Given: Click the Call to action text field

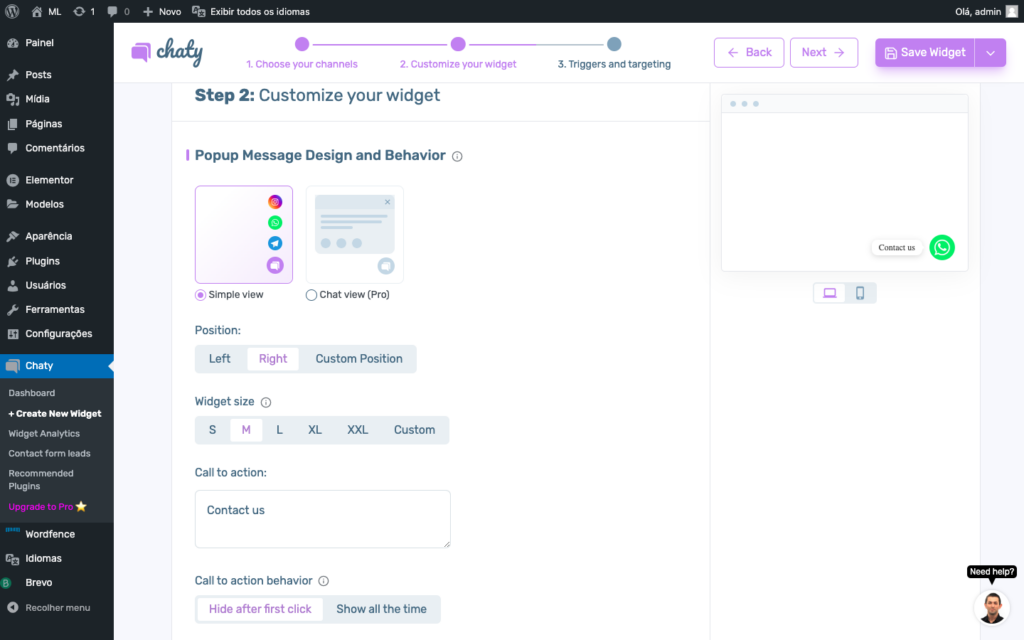Looking at the screenshot, I should pyautogui.click(x=322, y=518).
